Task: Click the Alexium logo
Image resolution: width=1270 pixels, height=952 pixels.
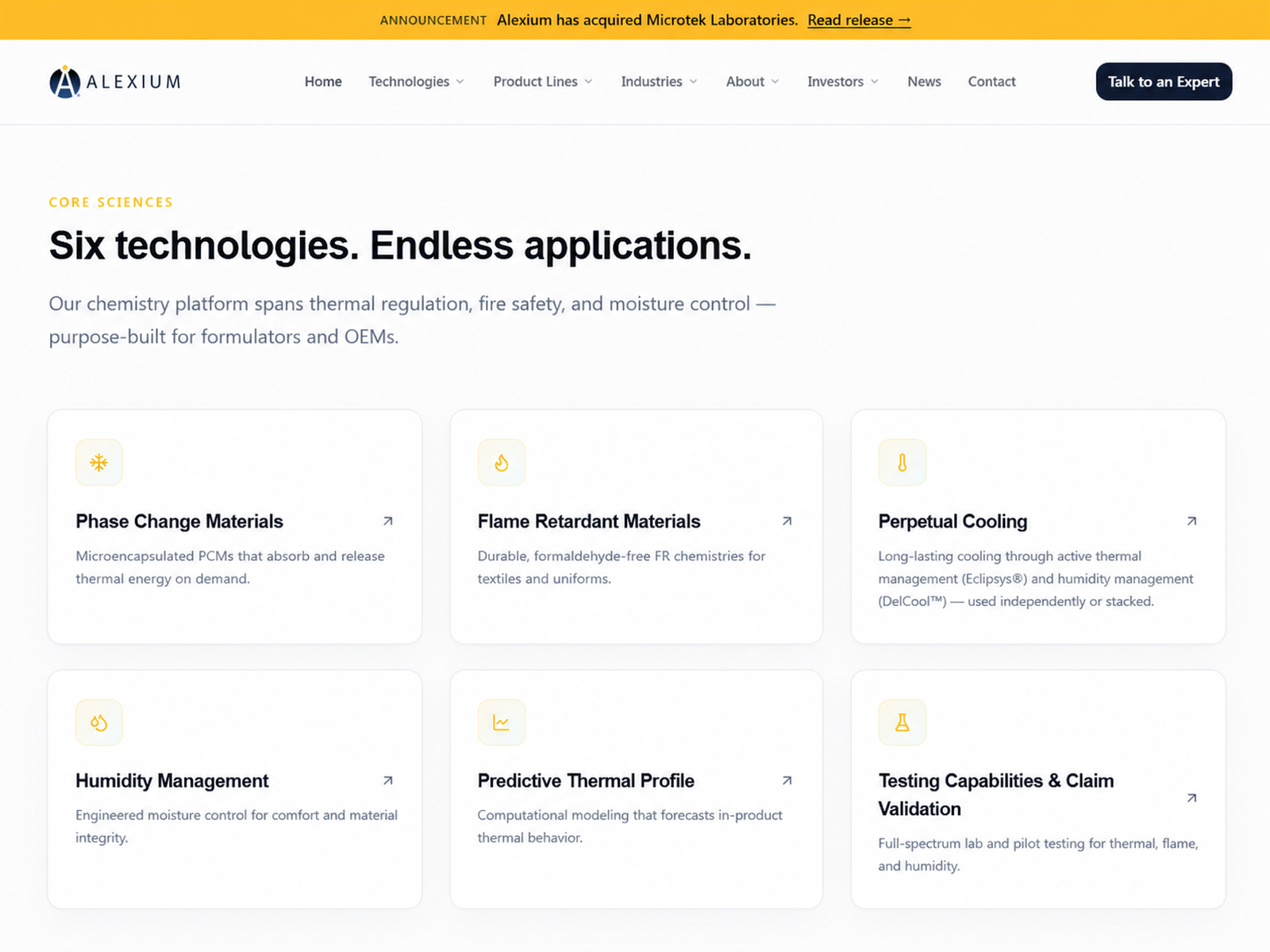Action: [115, 82]
